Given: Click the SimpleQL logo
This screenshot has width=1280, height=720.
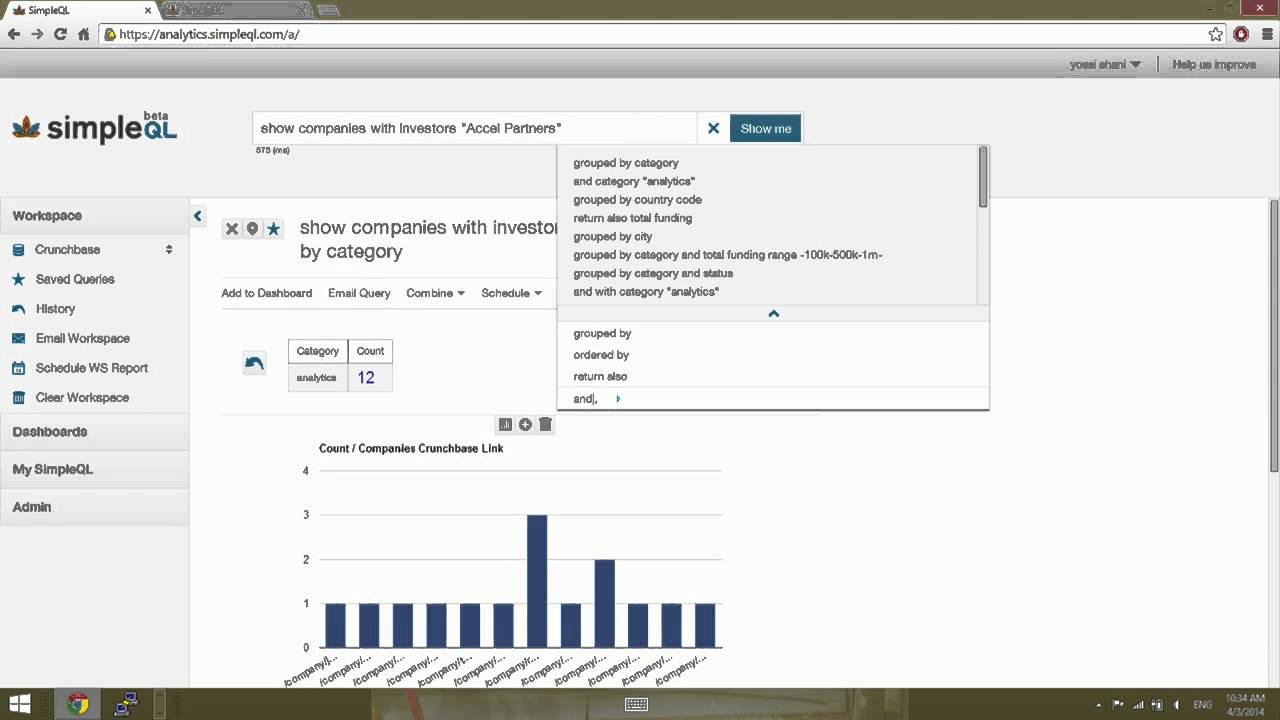Looking at the screenshot, I should pyautogui.click(x=95, y=127).
